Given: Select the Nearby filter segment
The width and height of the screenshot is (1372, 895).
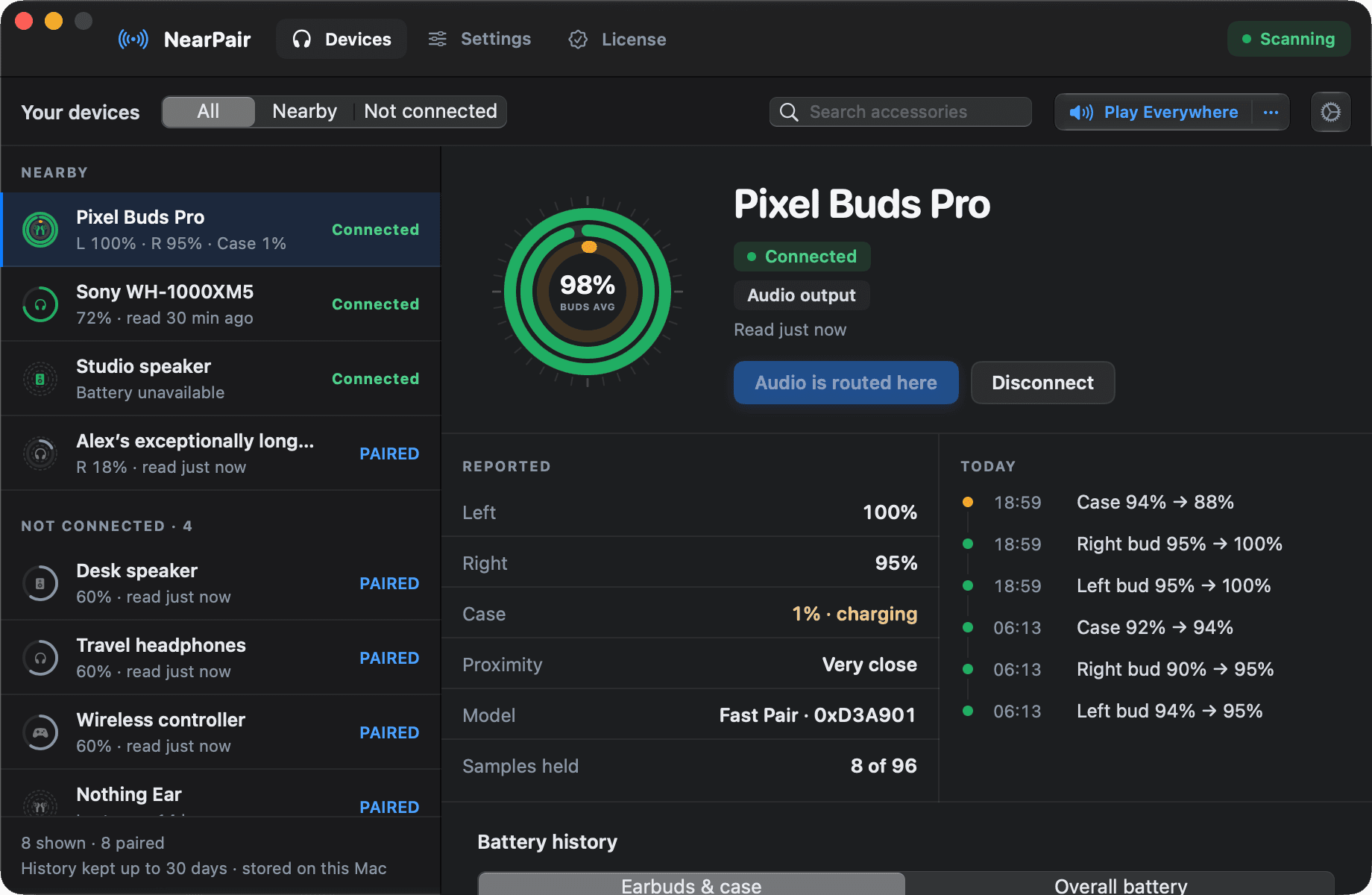Looking at the screenshot, I should pos(304,112).
